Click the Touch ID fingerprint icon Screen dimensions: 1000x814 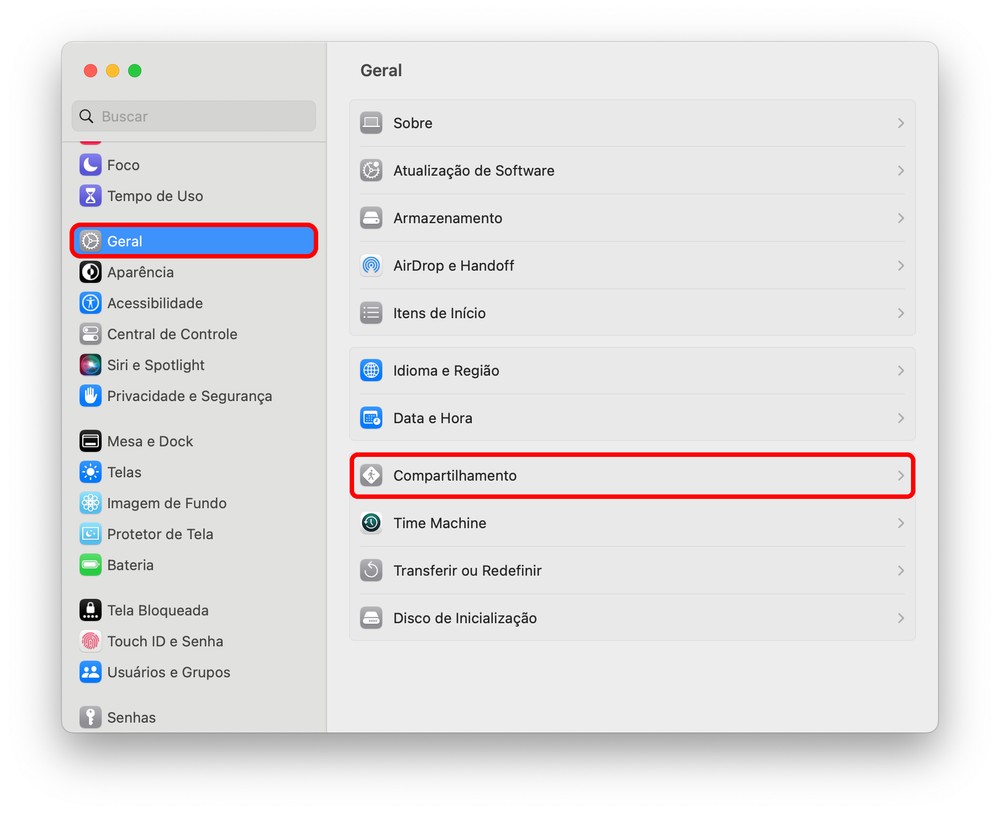coord(91,641)
